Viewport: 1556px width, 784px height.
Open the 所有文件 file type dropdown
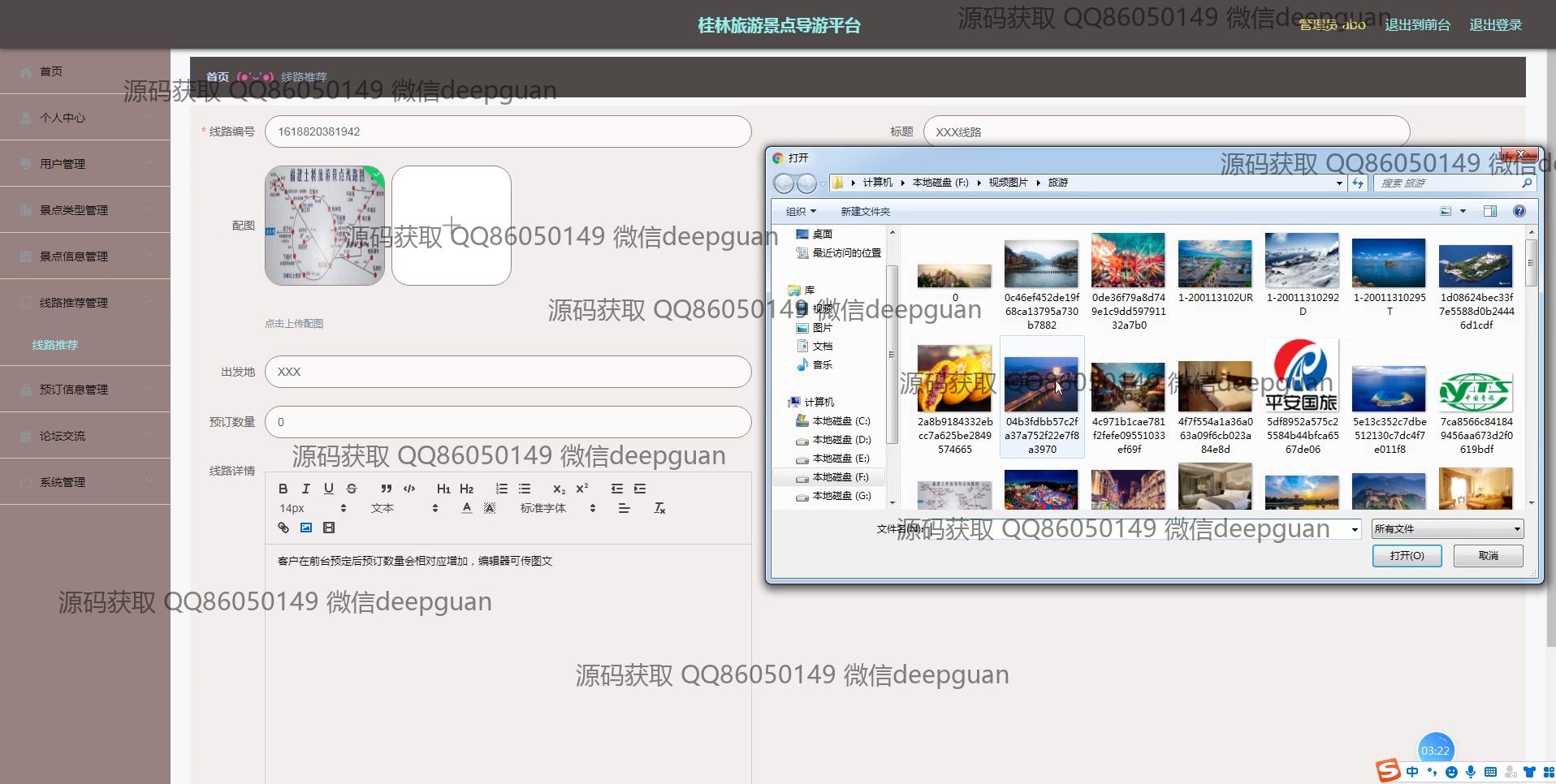[1447, 529]
